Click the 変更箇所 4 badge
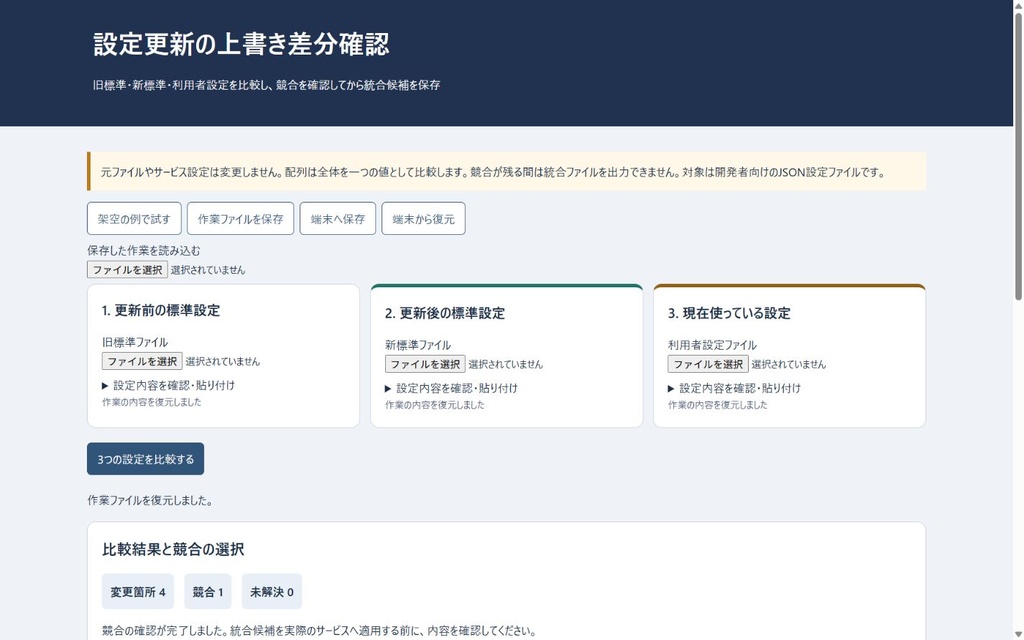 click(138, 592)
